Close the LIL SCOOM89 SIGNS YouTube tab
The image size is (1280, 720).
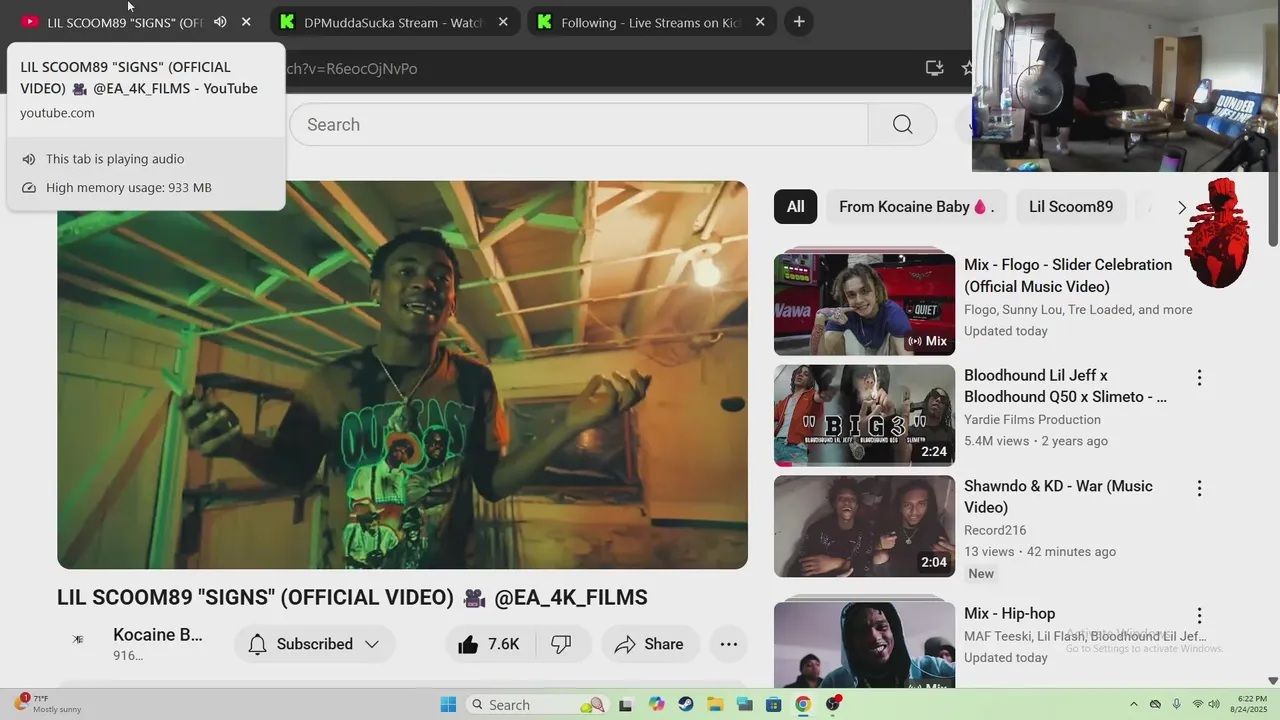pyautogui.click(x=246, y=22)
